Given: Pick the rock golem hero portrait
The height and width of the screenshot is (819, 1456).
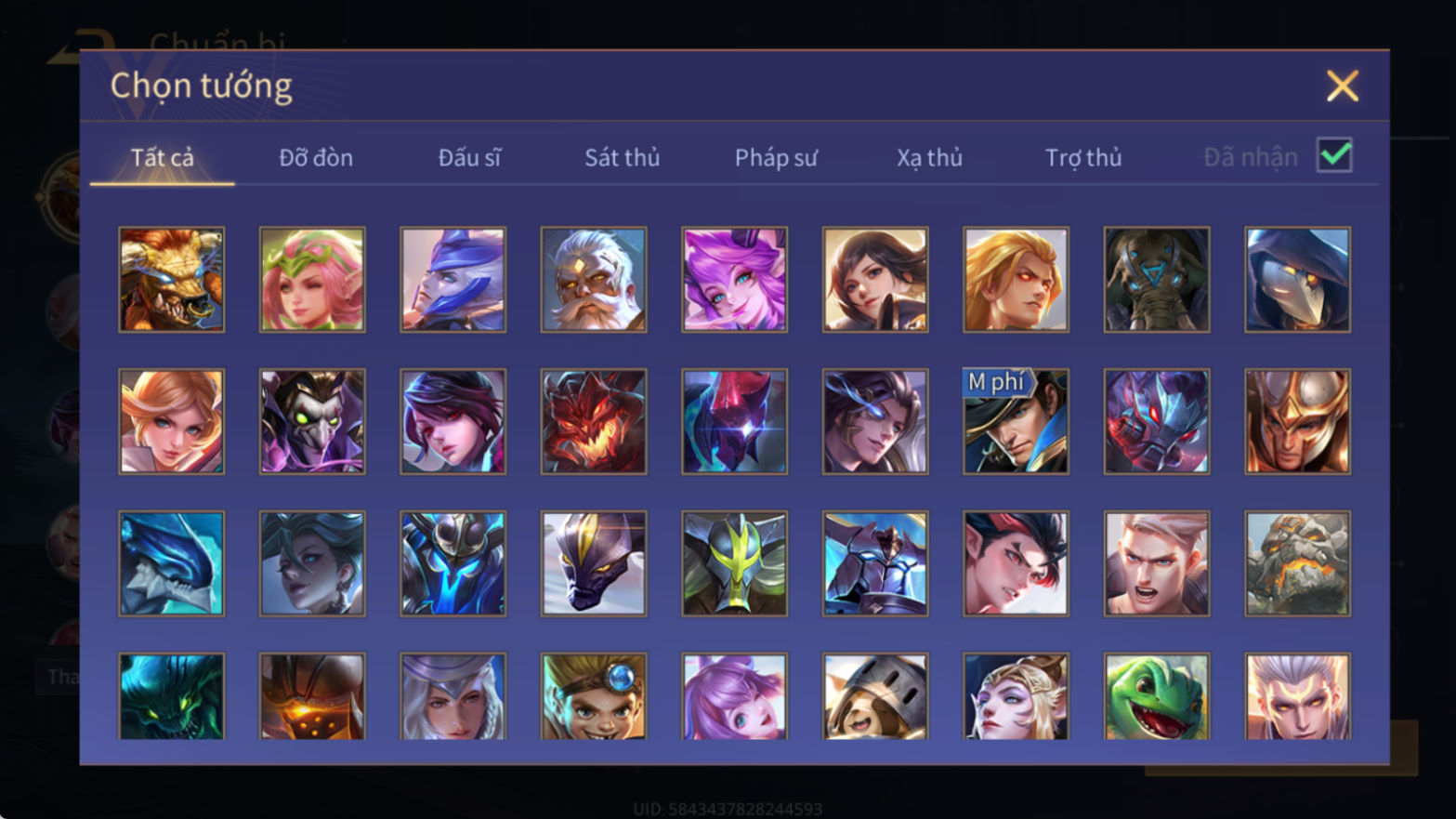Looking at the screenshot, I should 1297,563.
